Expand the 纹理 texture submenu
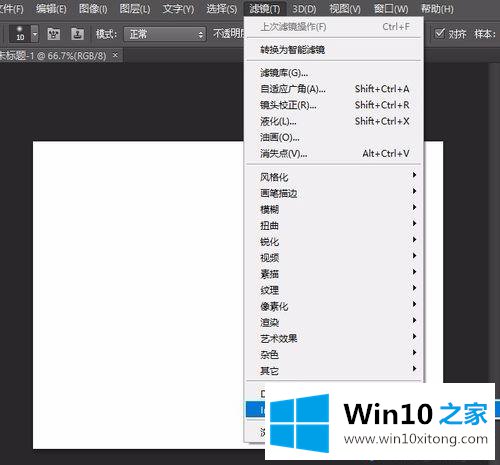500x465 pixels. (334, 290)
